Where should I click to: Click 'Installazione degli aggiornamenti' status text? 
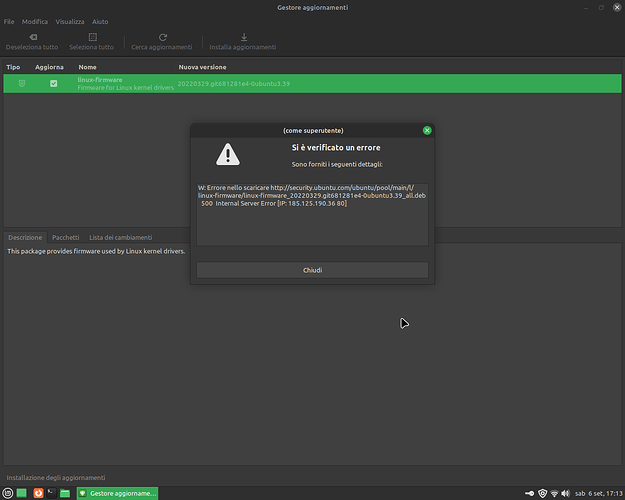coord(56,478)
